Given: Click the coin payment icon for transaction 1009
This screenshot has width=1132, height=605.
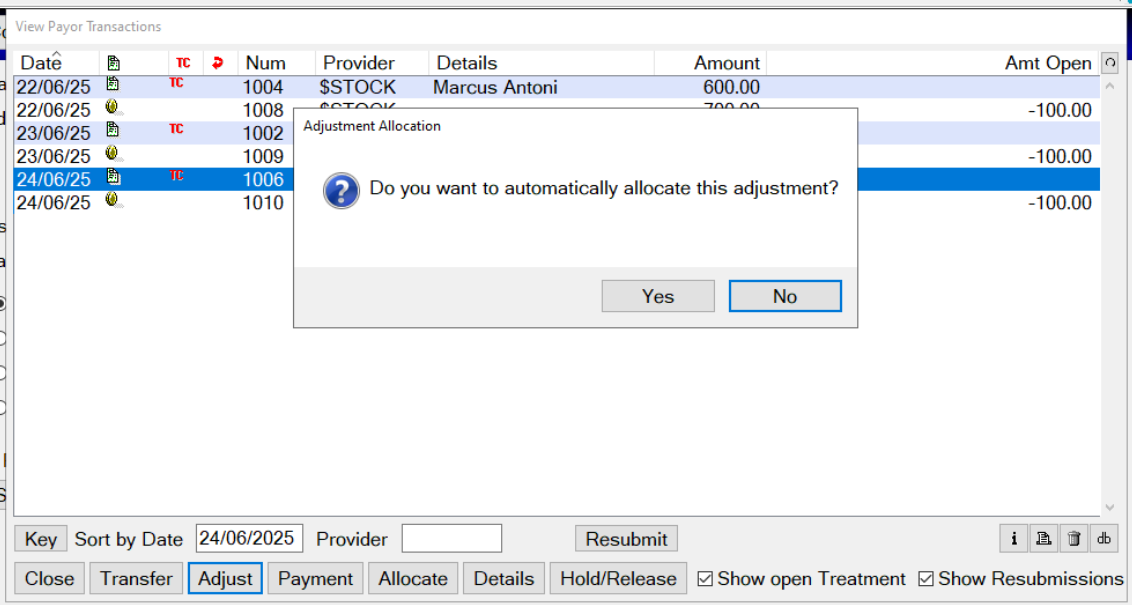Looking at the screenshot, I should click(x=113, y=156).
